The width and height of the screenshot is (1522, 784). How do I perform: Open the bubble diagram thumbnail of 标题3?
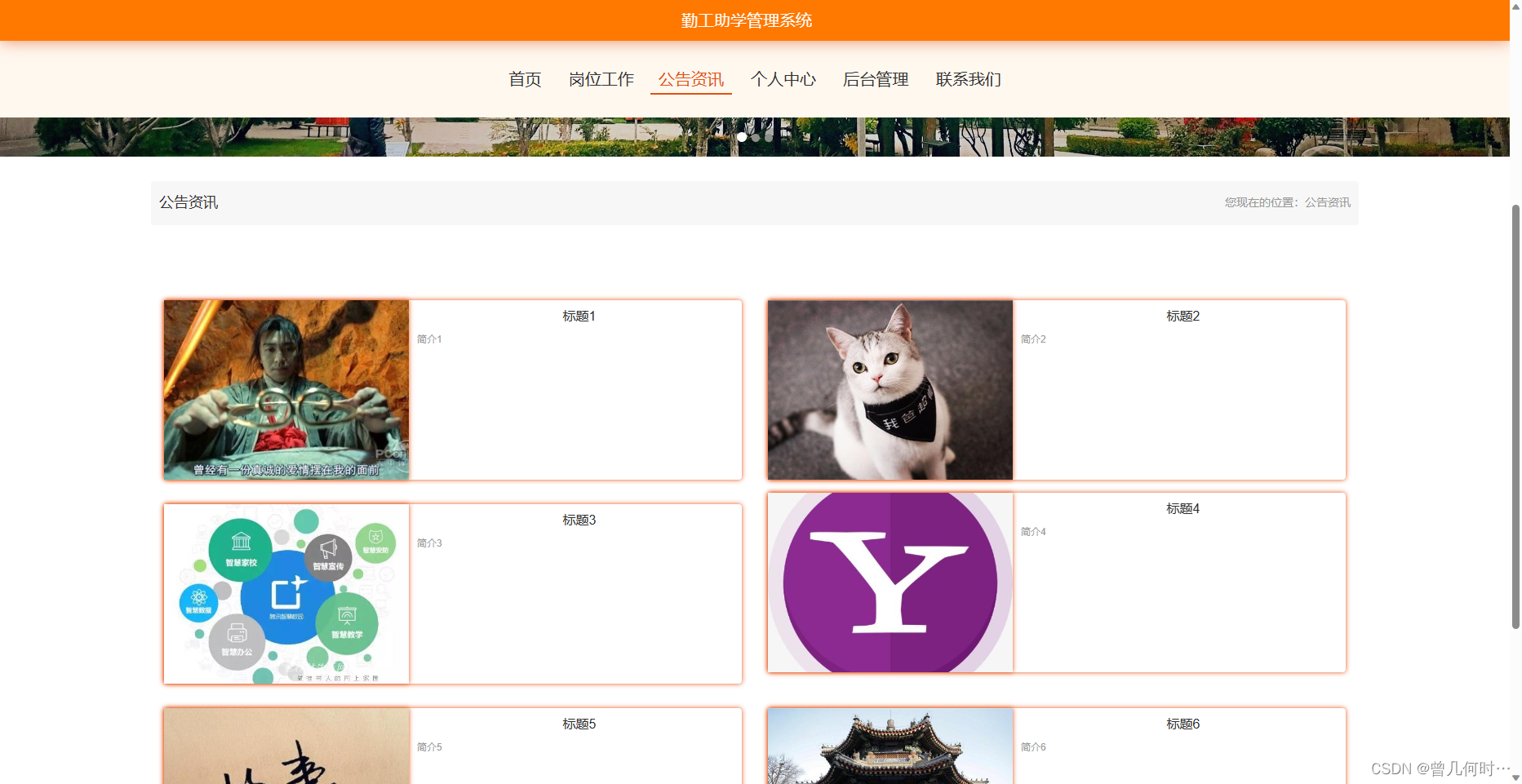click(286, 594)
